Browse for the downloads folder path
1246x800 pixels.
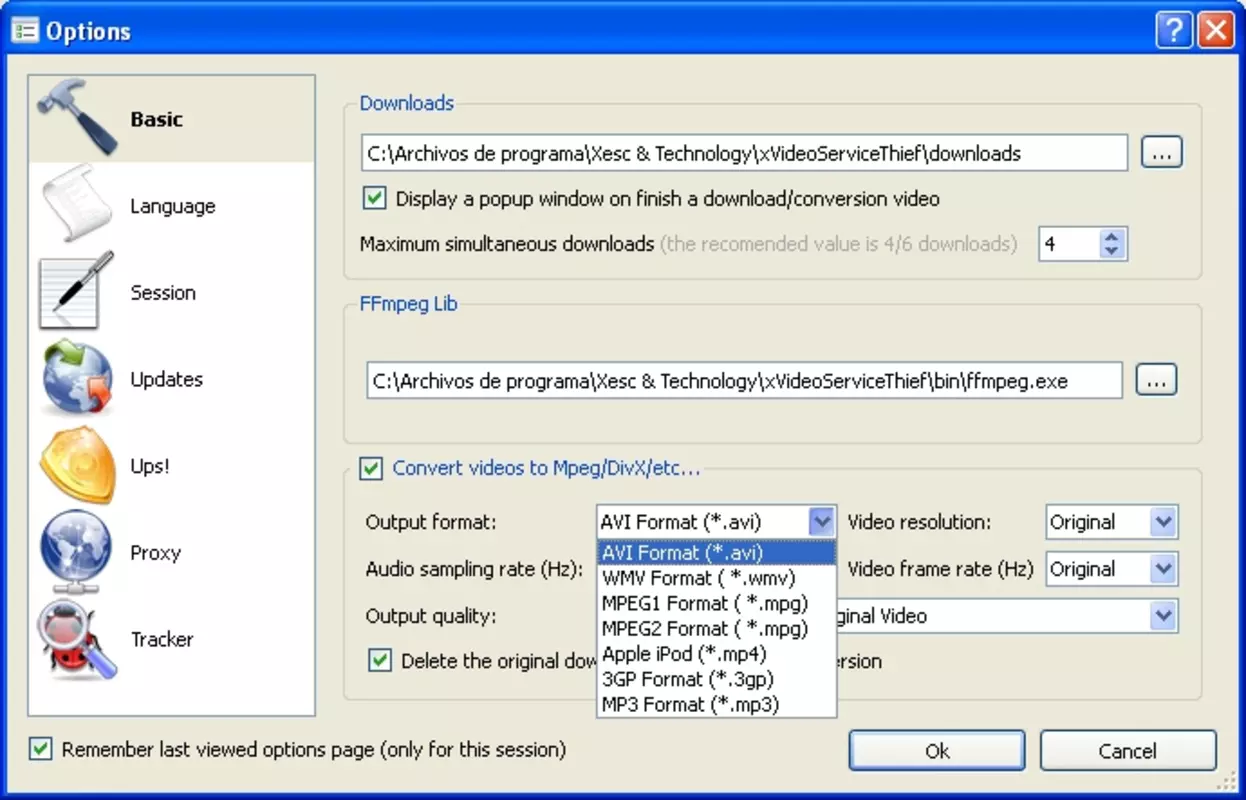[x=1161, y=153]
